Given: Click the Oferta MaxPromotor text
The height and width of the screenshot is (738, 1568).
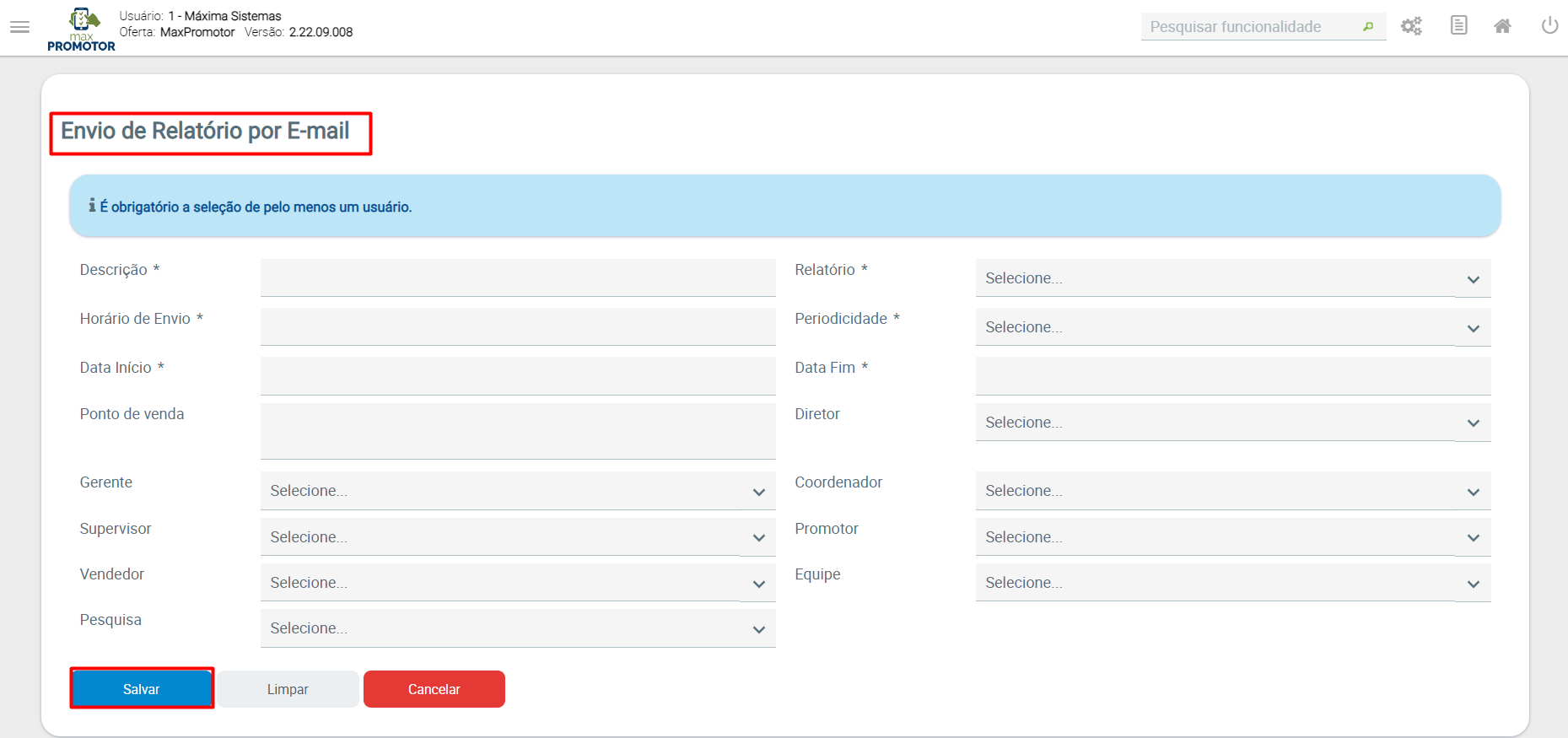Looking at the screenshot, I should 177,32.
